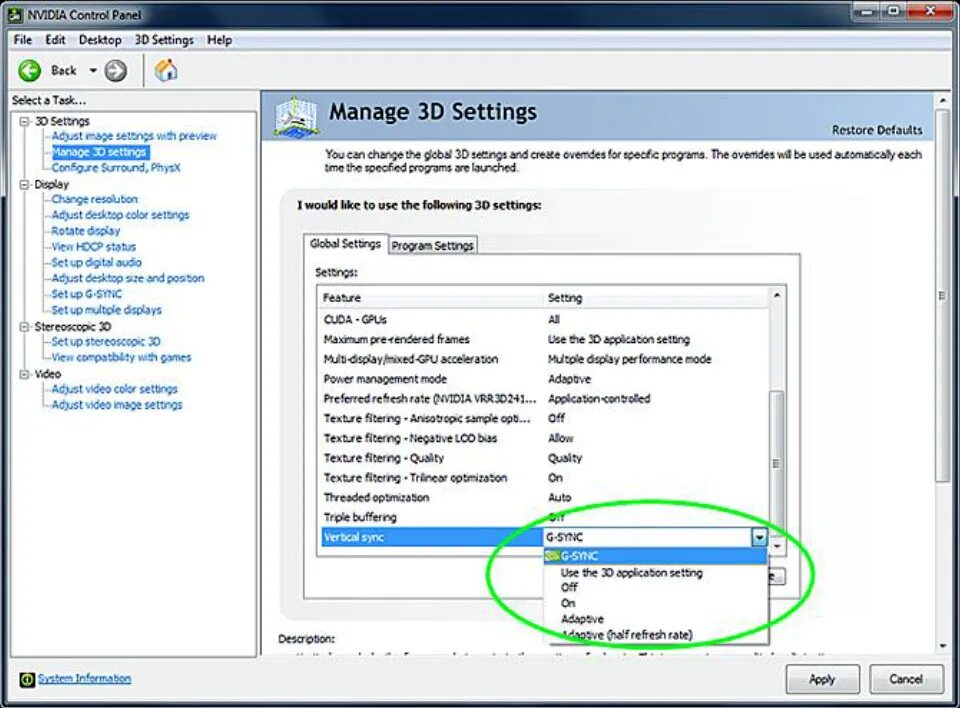The image size is (960, 708).
Task: Open Adjust image settings with preview
Action: click(x=134, y=136)
